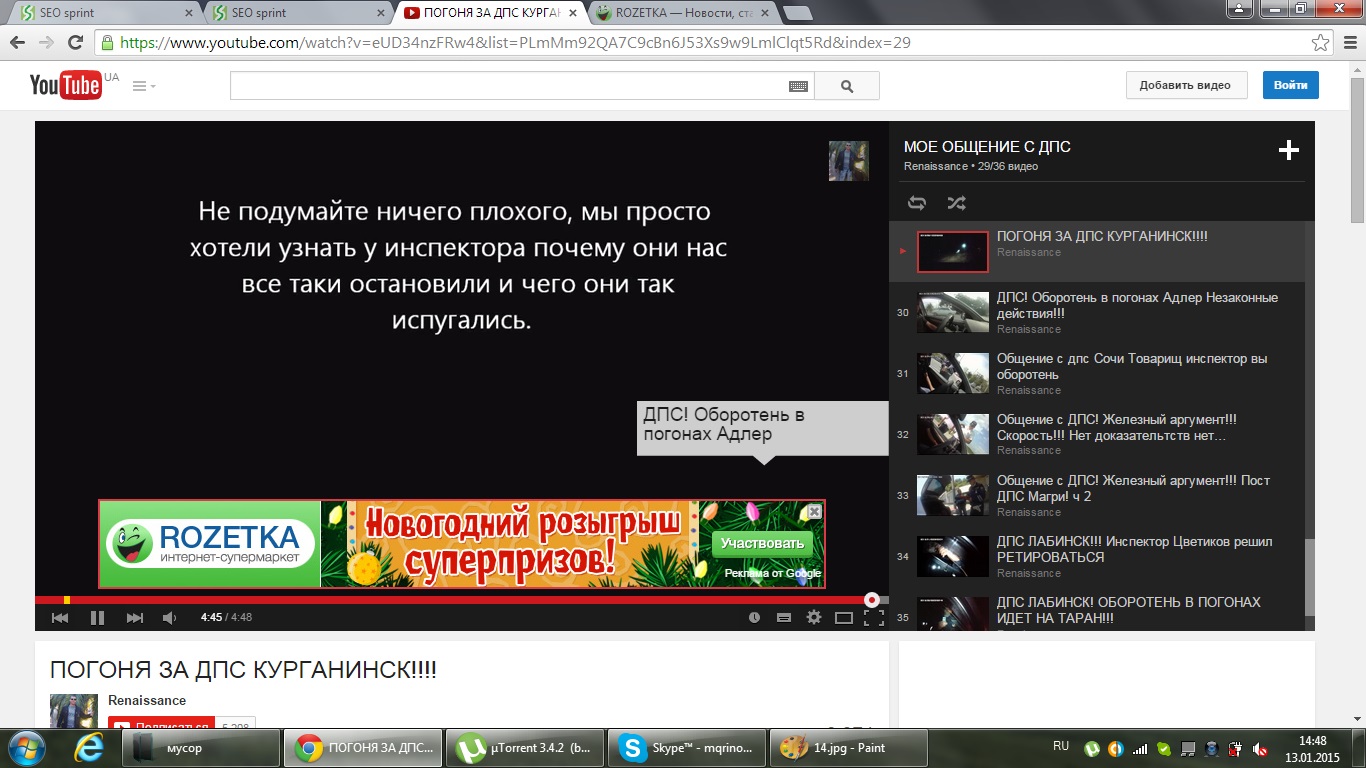Image resolution: width=1366 pixels, height=768 pixels.
Task: Toggle playlist repeat loop icon
Action: coord(917,203)
